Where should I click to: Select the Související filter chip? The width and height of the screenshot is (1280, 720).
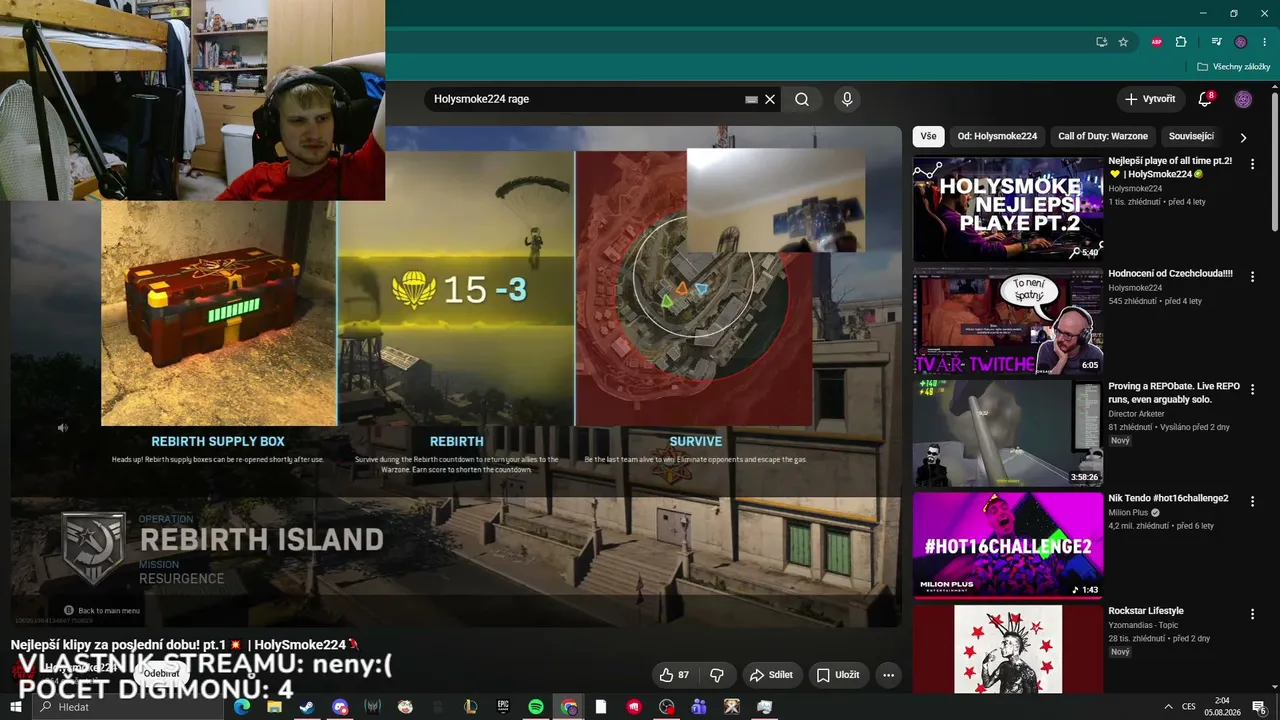coord(1191,136)
